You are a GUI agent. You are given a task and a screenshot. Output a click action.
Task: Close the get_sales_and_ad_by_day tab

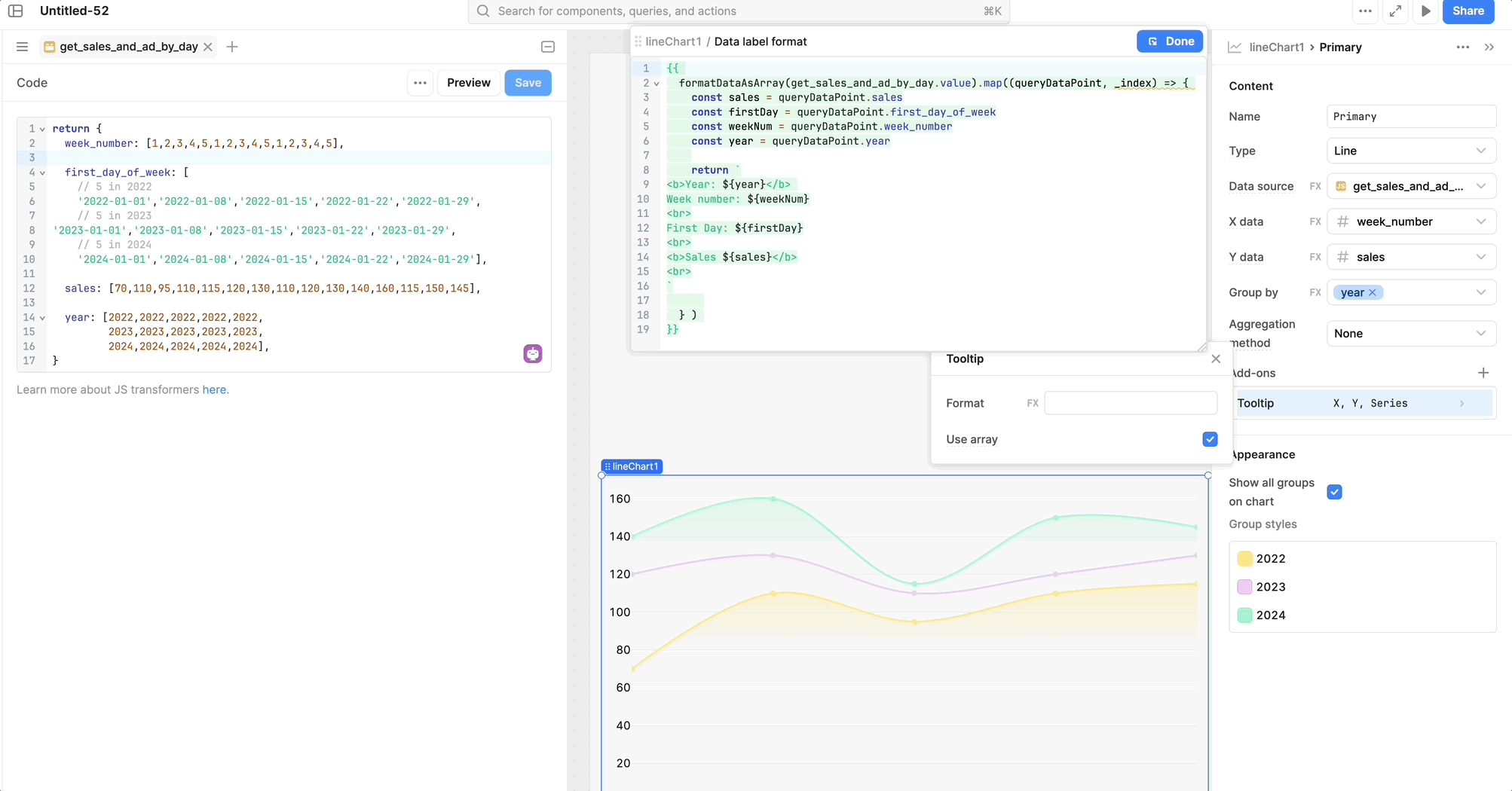pyautogui.click(x=208, y=47)
